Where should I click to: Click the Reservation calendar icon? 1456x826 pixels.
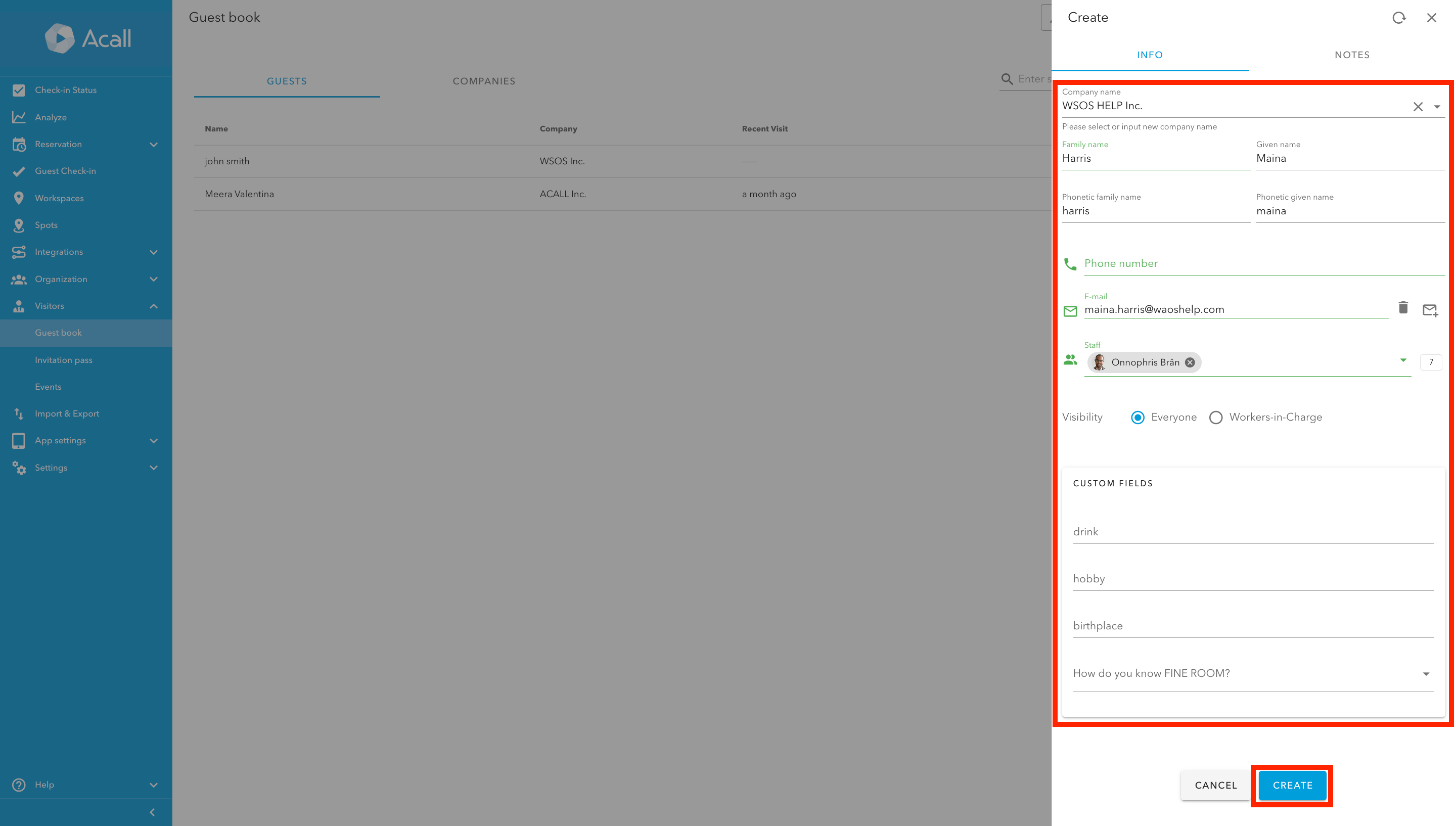tap(19, 145)
